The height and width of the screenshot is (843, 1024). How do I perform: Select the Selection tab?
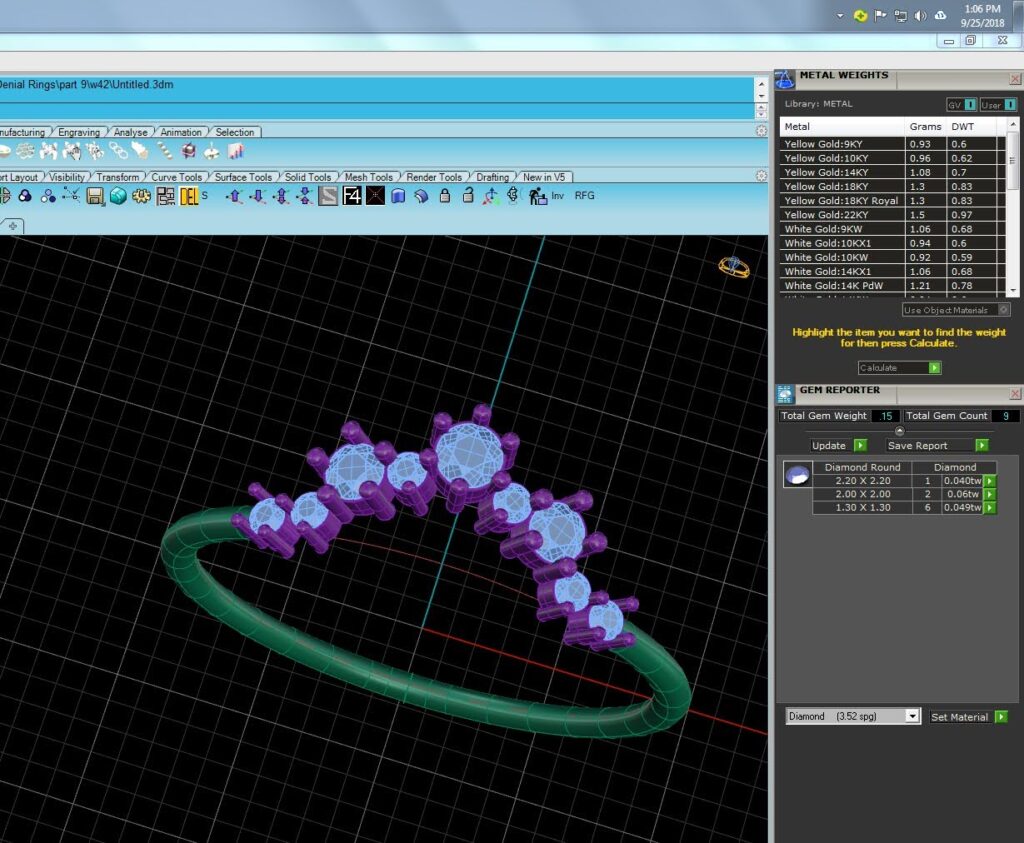click(235, 132)
